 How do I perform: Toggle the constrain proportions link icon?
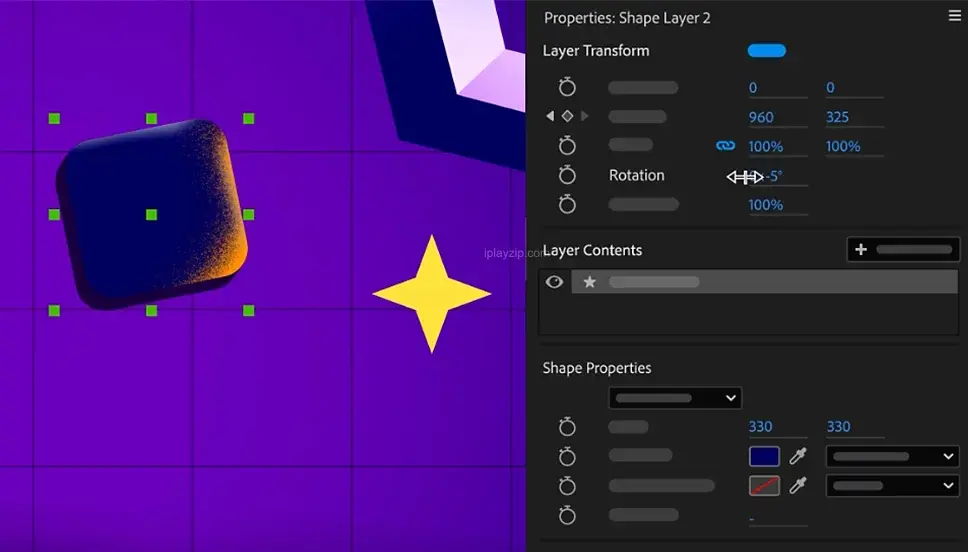[x=726, y=146]
